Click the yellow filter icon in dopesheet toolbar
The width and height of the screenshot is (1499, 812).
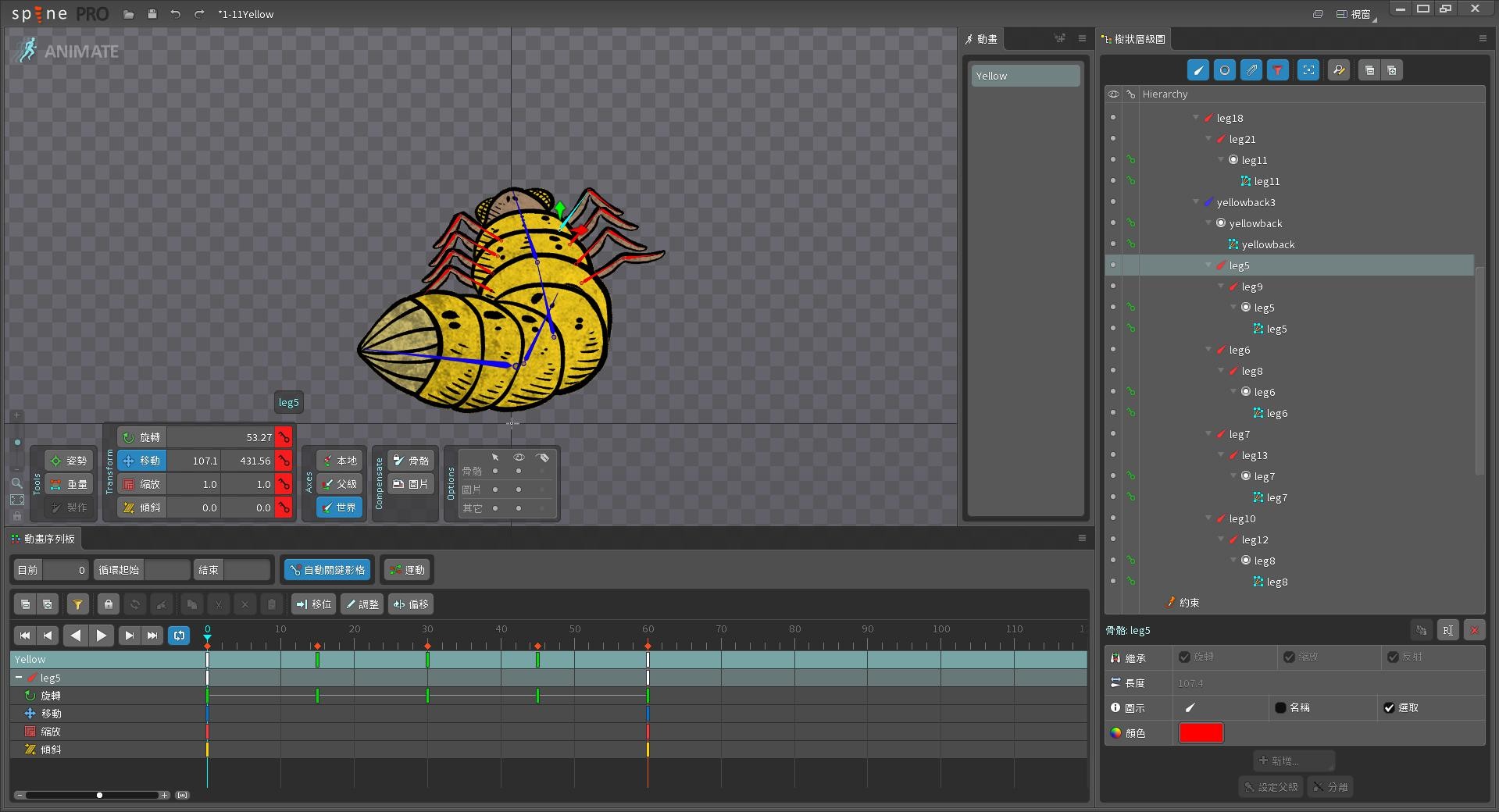77,604
